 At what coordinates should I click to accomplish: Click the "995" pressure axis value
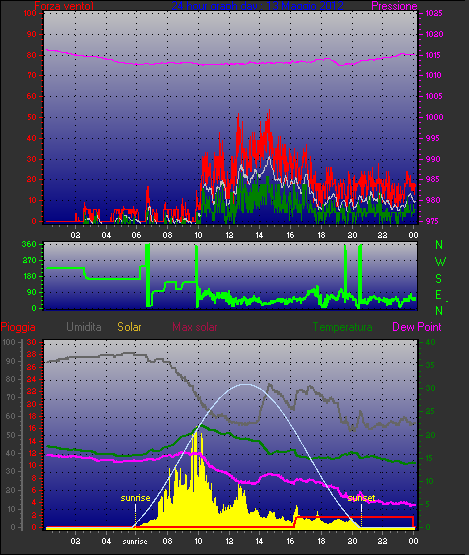coord(432,138)
